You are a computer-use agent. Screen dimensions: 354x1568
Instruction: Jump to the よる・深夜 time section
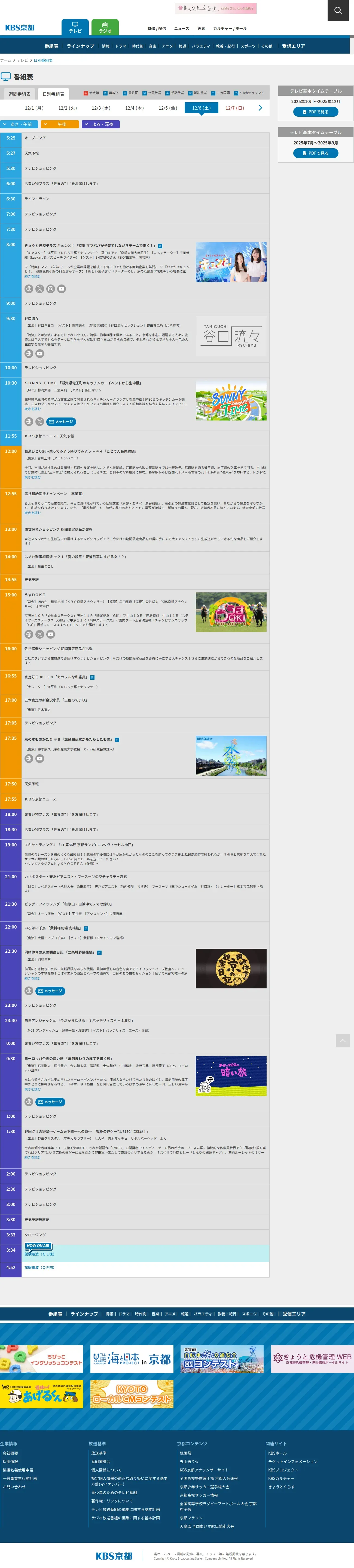point(100,124)
